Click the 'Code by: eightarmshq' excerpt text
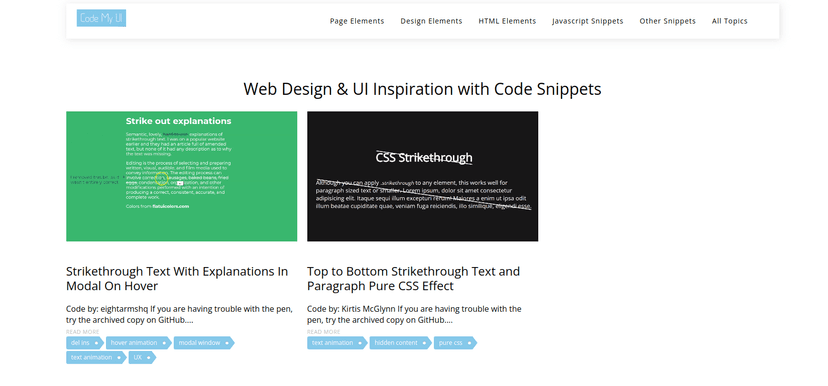The height and width of the screenshot is (386, 828). click(x=179, y=314)
